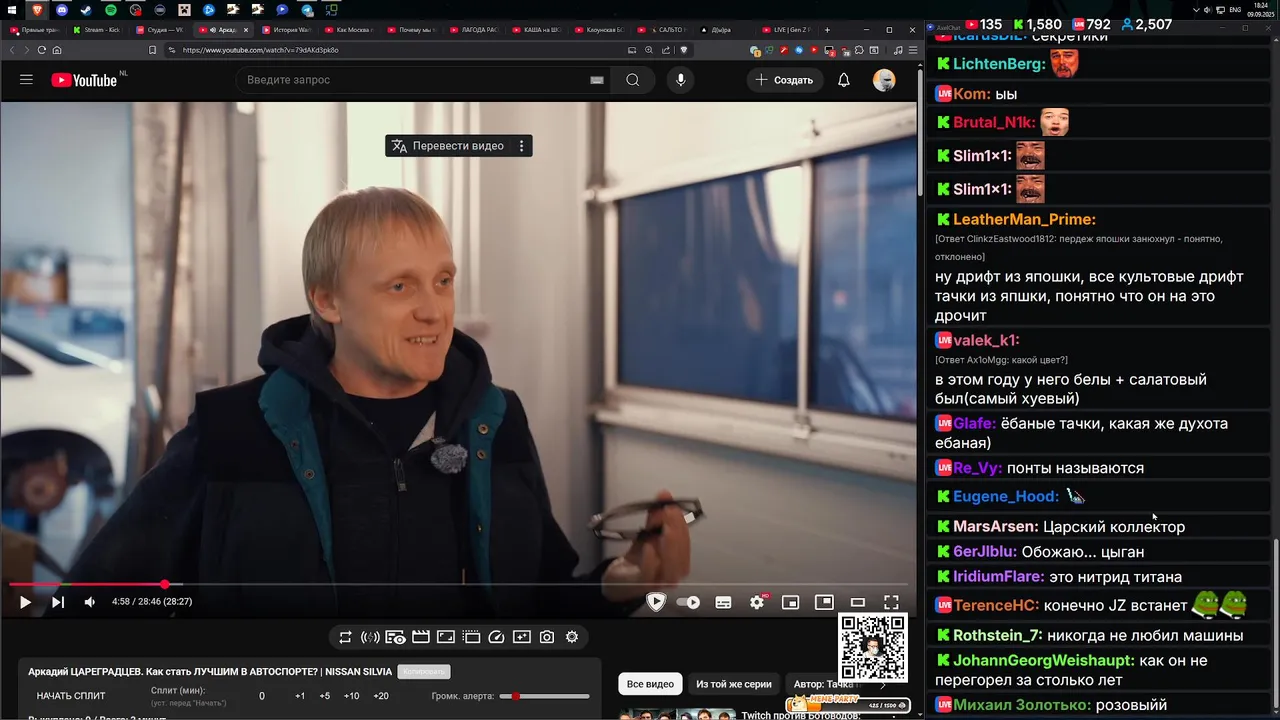
Task: Skip to the next video
Action: [58, 602]
